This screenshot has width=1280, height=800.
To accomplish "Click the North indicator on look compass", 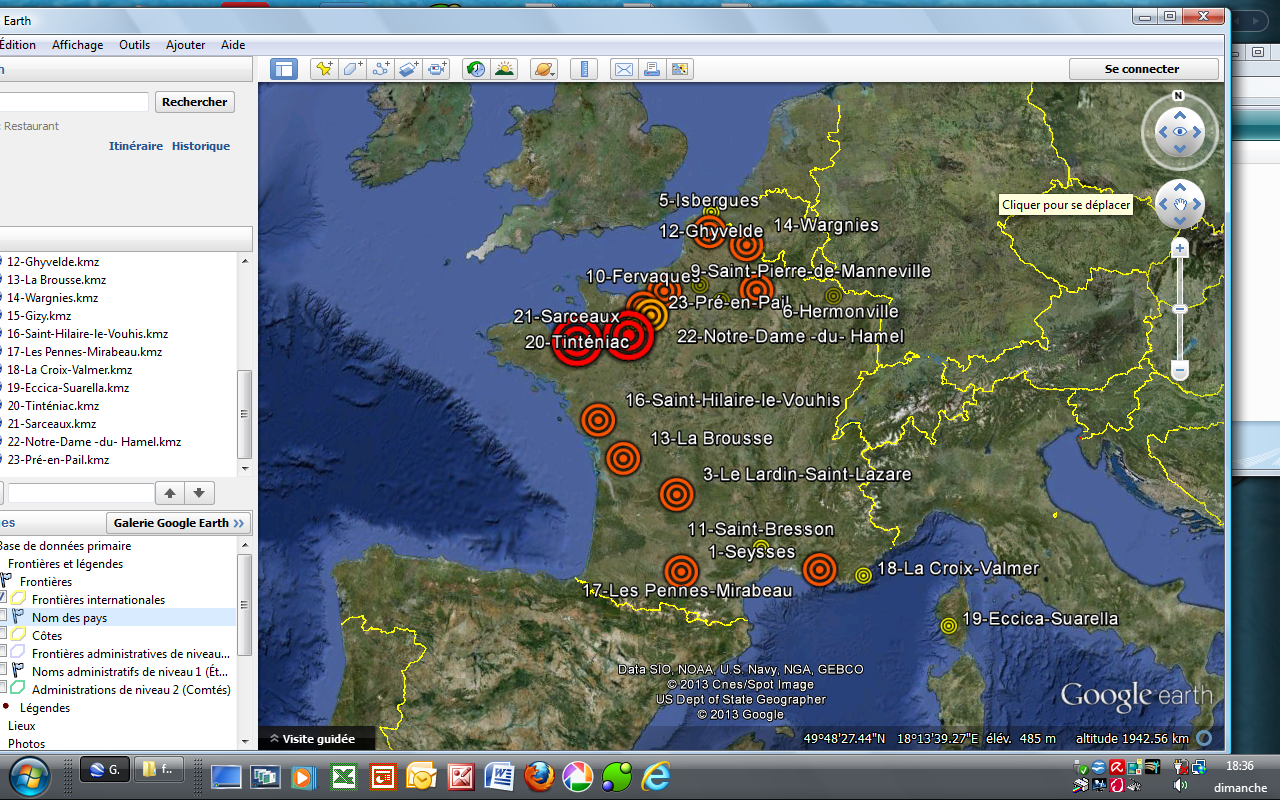I will [x=1178, y=96].
